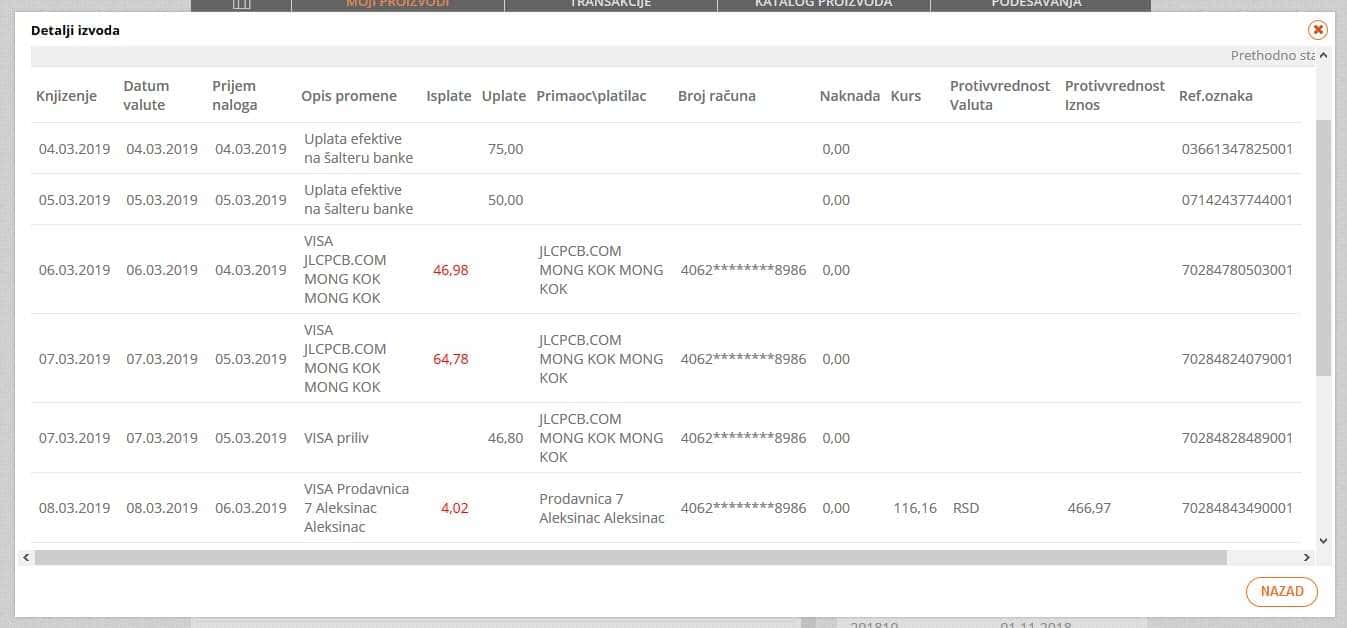1347x628 pixels.
Task: Click Knjizenje column header
Action: pos(66,96)
